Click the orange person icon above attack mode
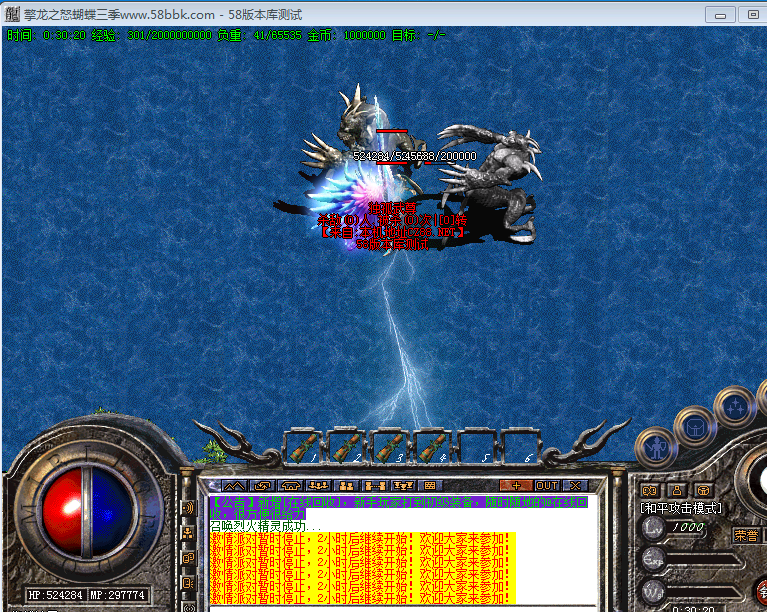Image resolution: width=767 pixels, height=612 pixels. pyautogui.click(x=677, y=490)
